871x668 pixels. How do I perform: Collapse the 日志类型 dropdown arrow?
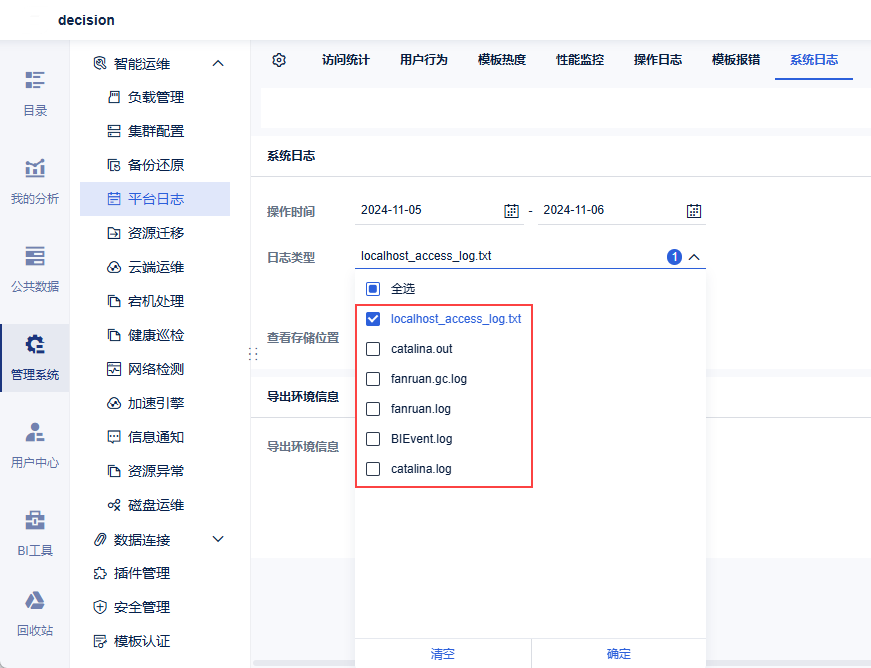pyautogui.click(x=694, y=257)
